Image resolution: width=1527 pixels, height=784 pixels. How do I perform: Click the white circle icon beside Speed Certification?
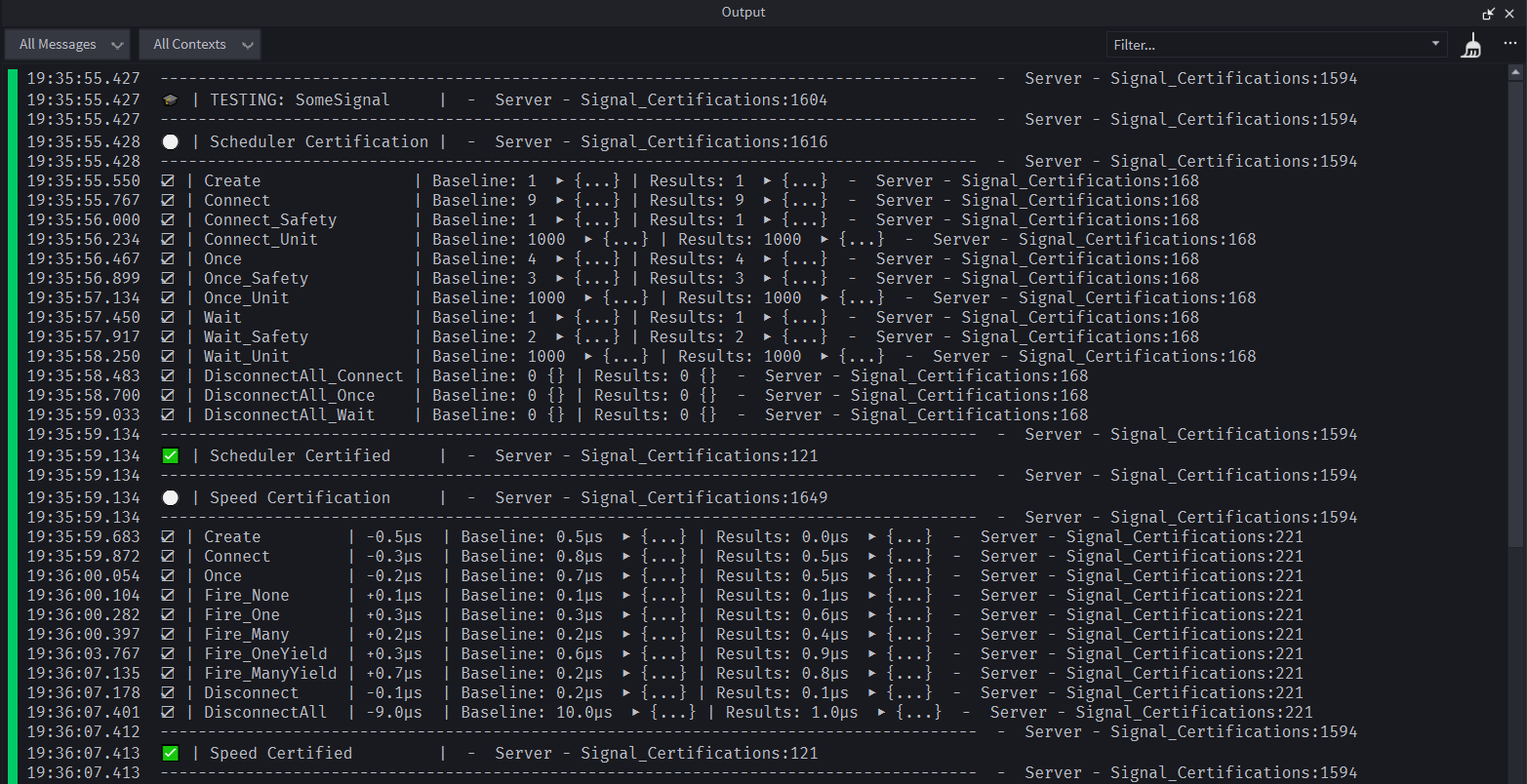point(171,497)
